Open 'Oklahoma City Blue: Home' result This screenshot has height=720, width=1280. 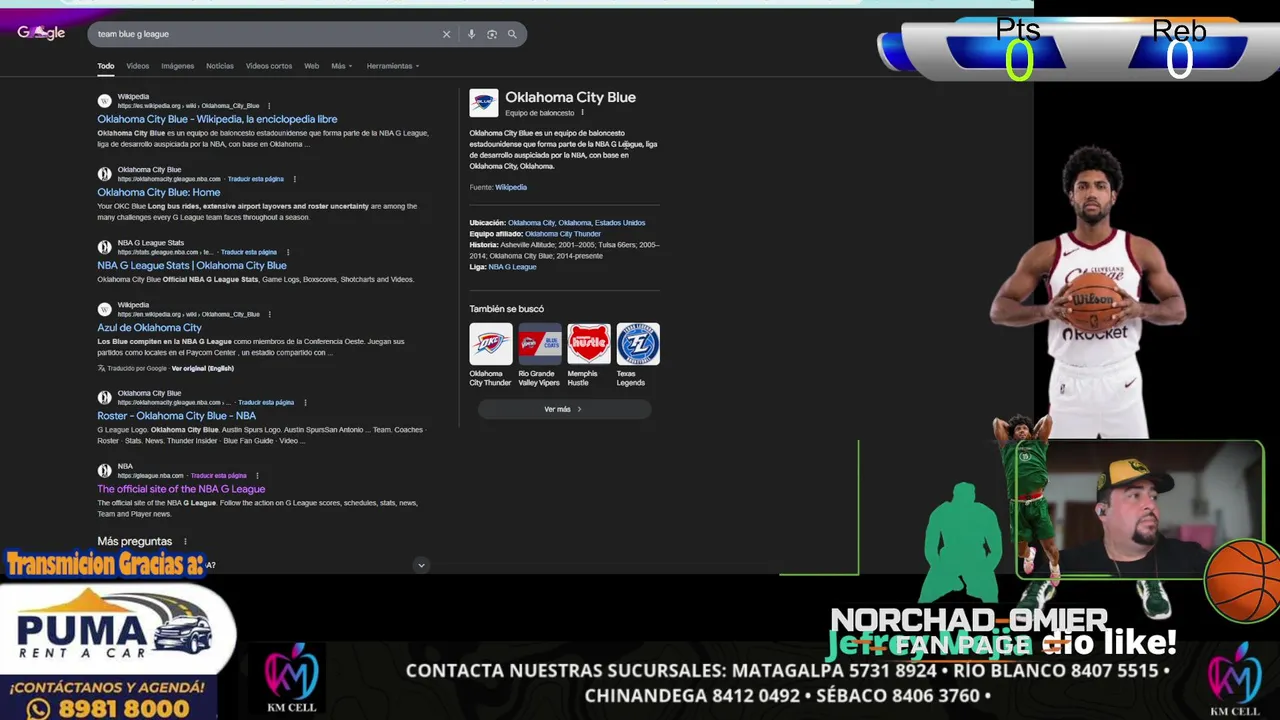pos(158,192)
